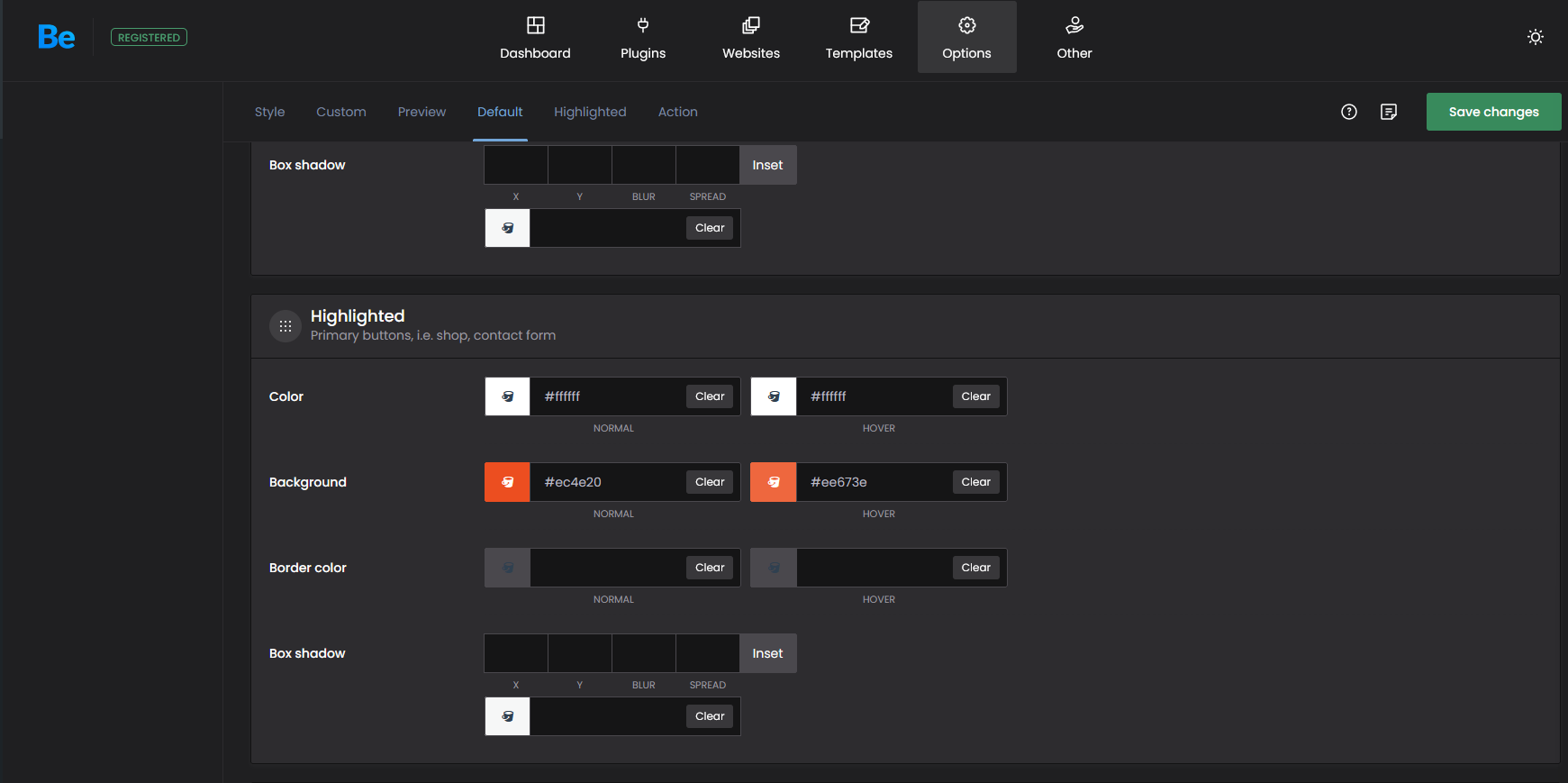Select the Default tab
The image size is (1568, 783).
click(500, 112)
